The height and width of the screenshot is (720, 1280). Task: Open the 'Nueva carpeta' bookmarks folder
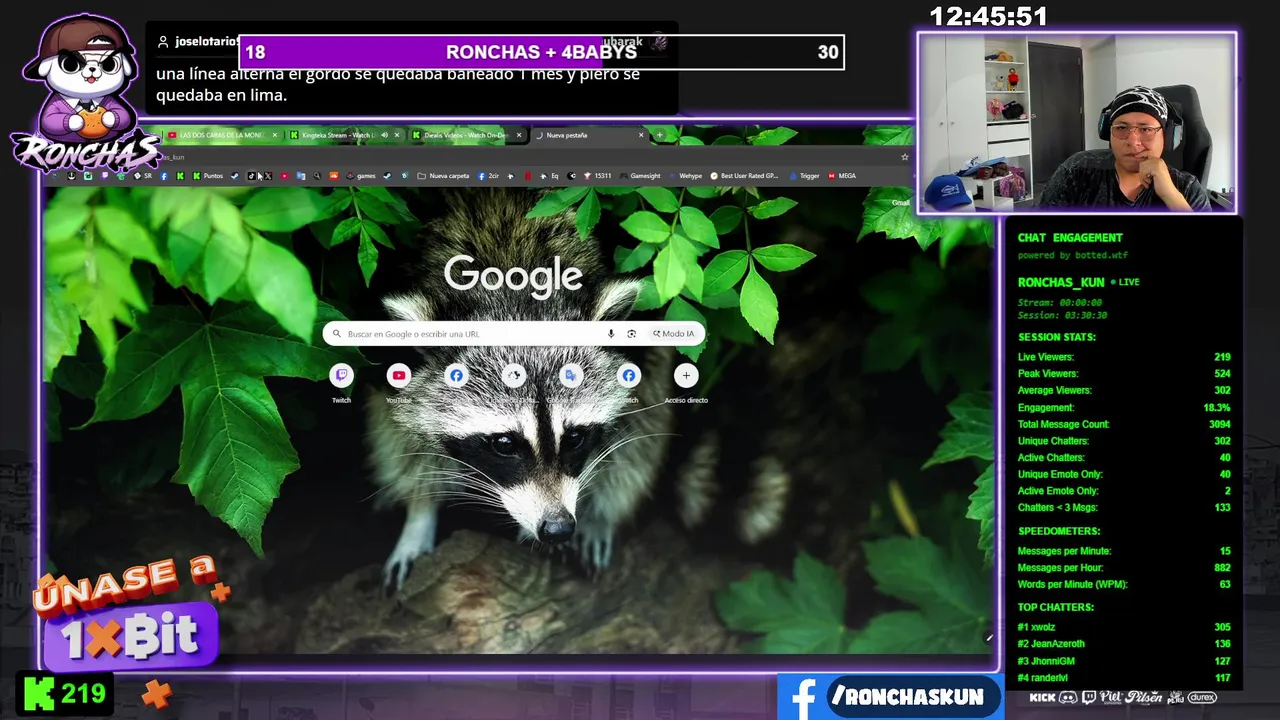443,176
